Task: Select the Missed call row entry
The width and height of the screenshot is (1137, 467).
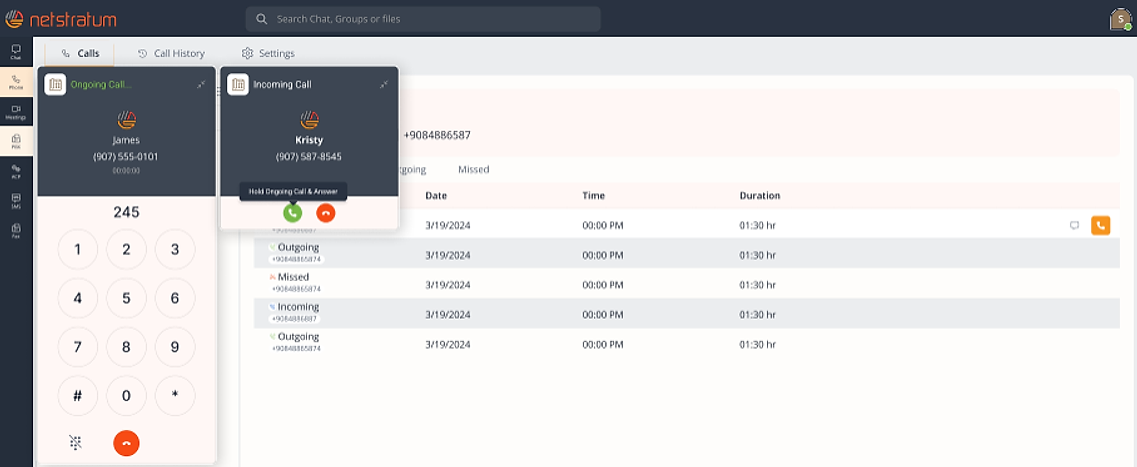Action: point(687,283)
